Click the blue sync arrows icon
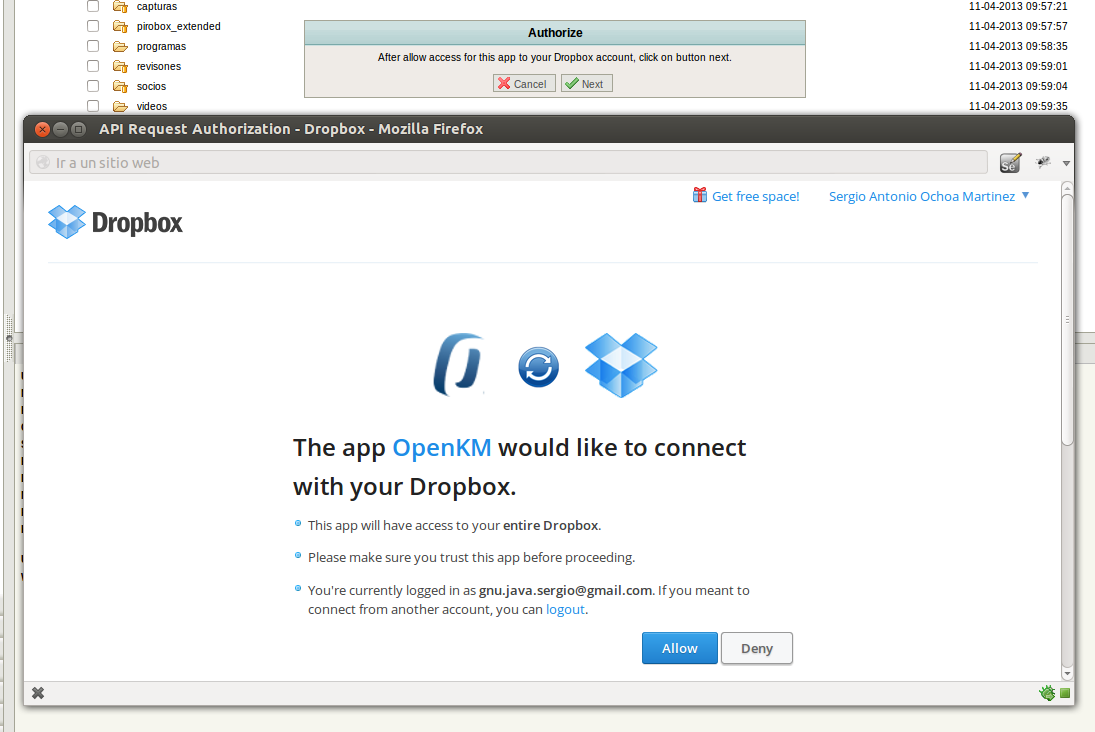The height and width of the screenshot is (732, 1095). click(x=538, y=367)
